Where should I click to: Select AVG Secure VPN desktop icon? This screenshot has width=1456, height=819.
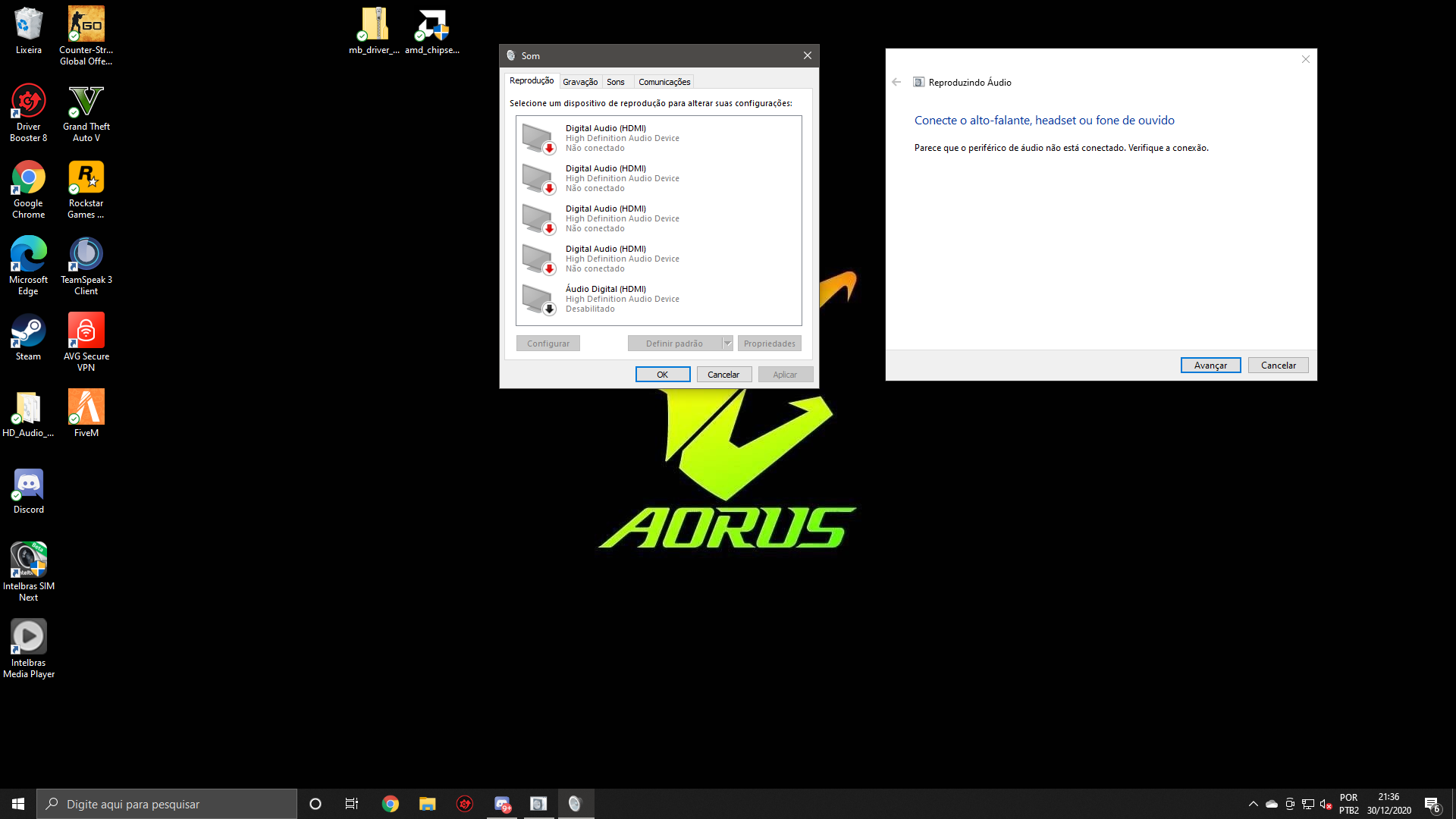click(86, 343)
